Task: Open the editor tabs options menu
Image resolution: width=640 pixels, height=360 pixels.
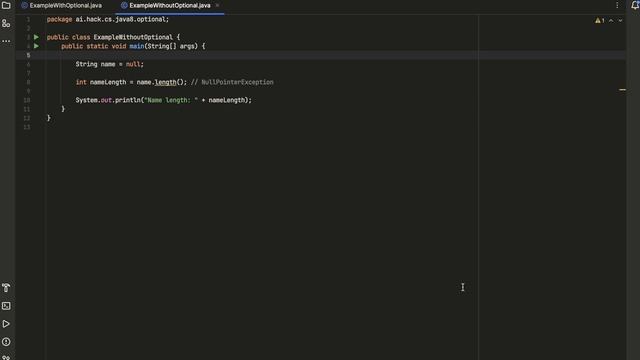Action: [617, 5]
